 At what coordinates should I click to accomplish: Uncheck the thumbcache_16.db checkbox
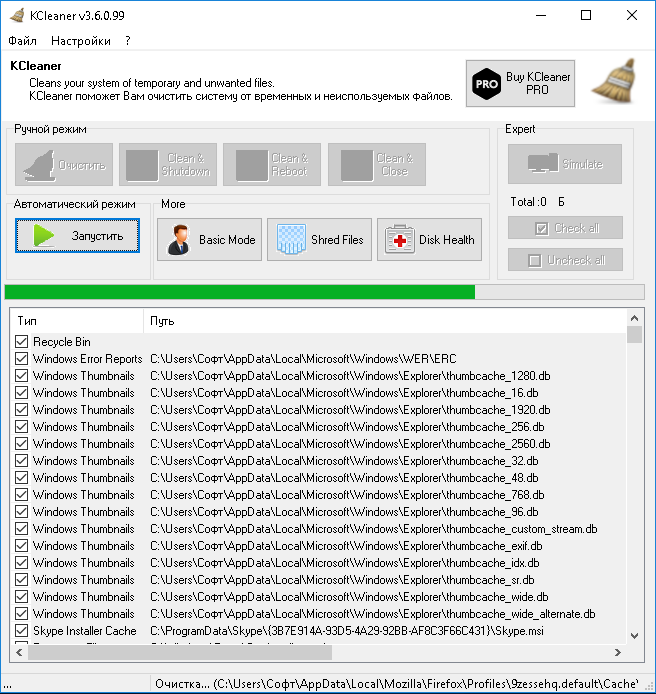[21, 393]
